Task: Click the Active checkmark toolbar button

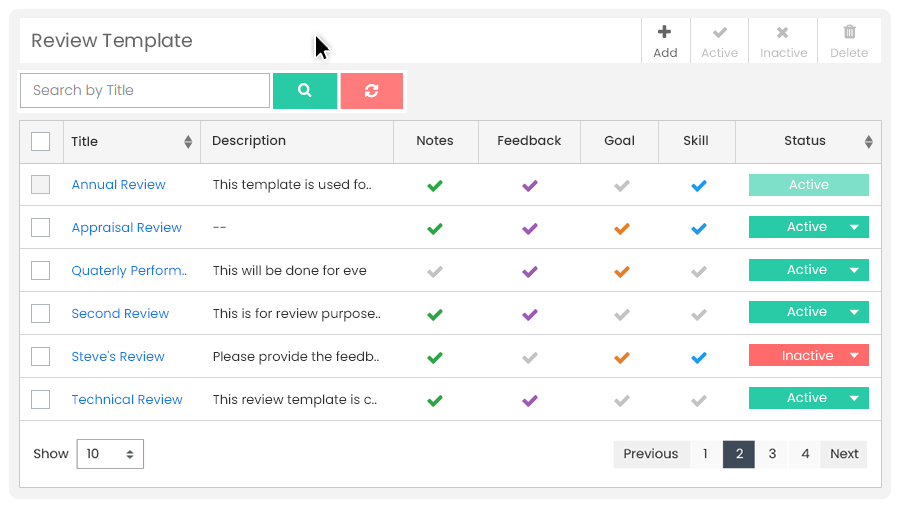Action: pyautogui.click(x=719, y=41)
